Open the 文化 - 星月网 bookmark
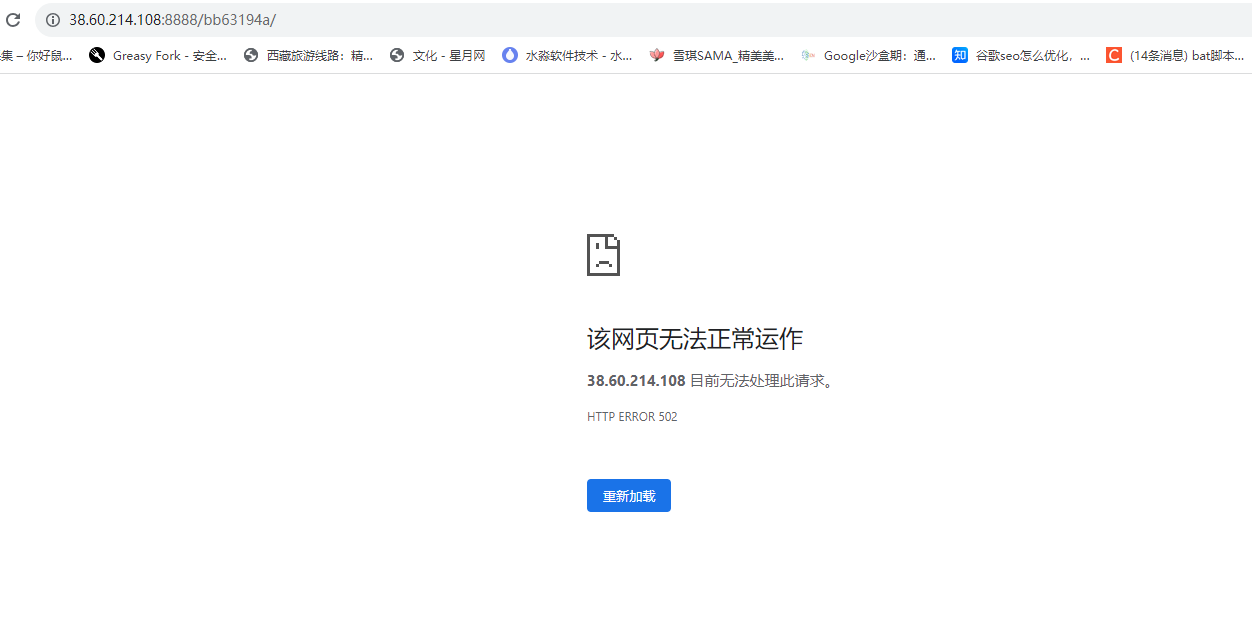Image resolution: width=1252 pixels, height=625 pixels. [x=437, y=56]
